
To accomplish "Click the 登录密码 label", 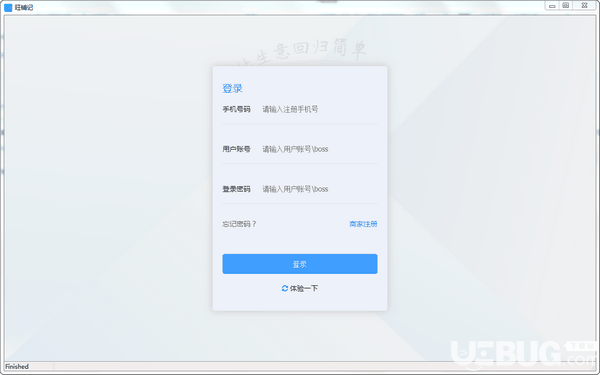I will (236, 189).
